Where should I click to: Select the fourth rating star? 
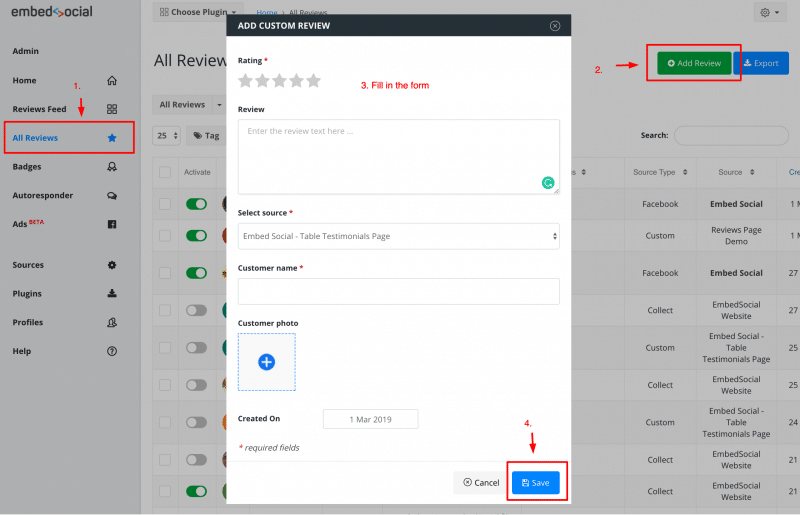coord(296,81)
